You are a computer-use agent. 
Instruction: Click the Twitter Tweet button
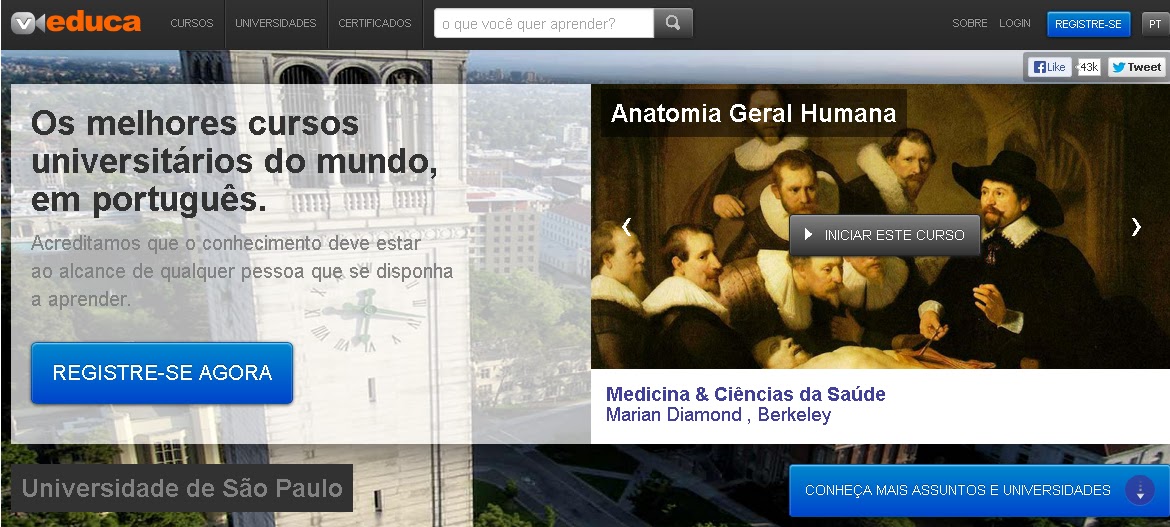click(x=1136, y=67)
